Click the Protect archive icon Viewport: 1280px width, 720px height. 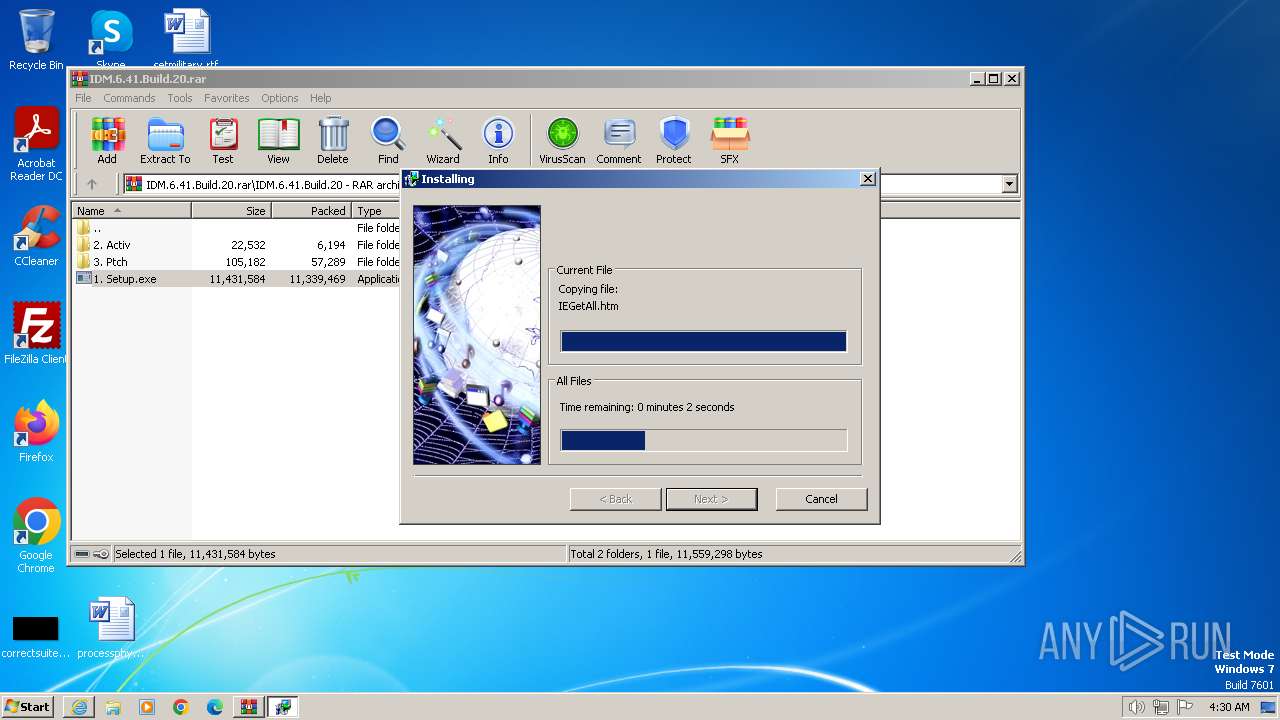(674, 140)
